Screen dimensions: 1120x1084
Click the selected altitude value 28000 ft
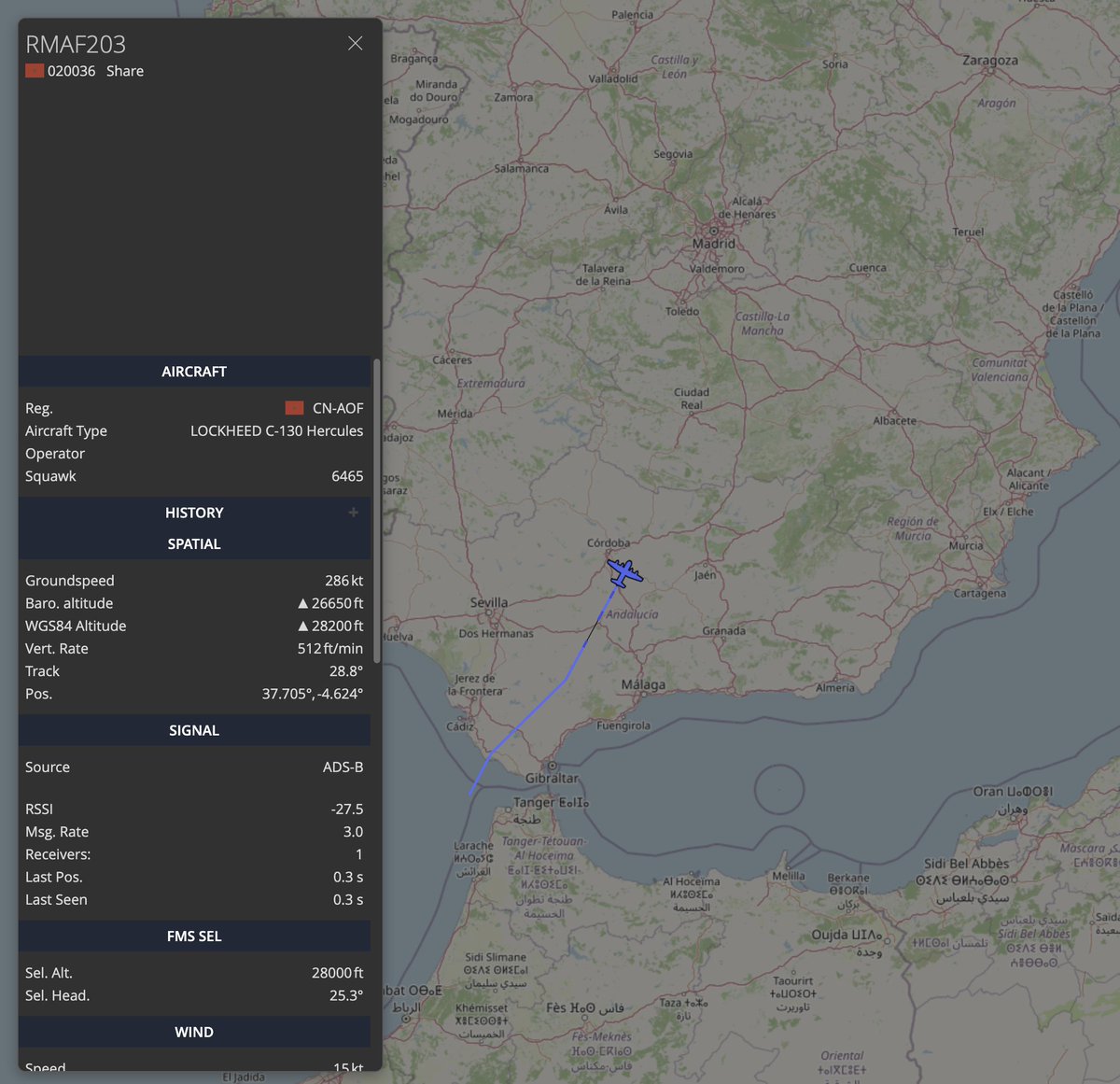(x=338, y=973)
